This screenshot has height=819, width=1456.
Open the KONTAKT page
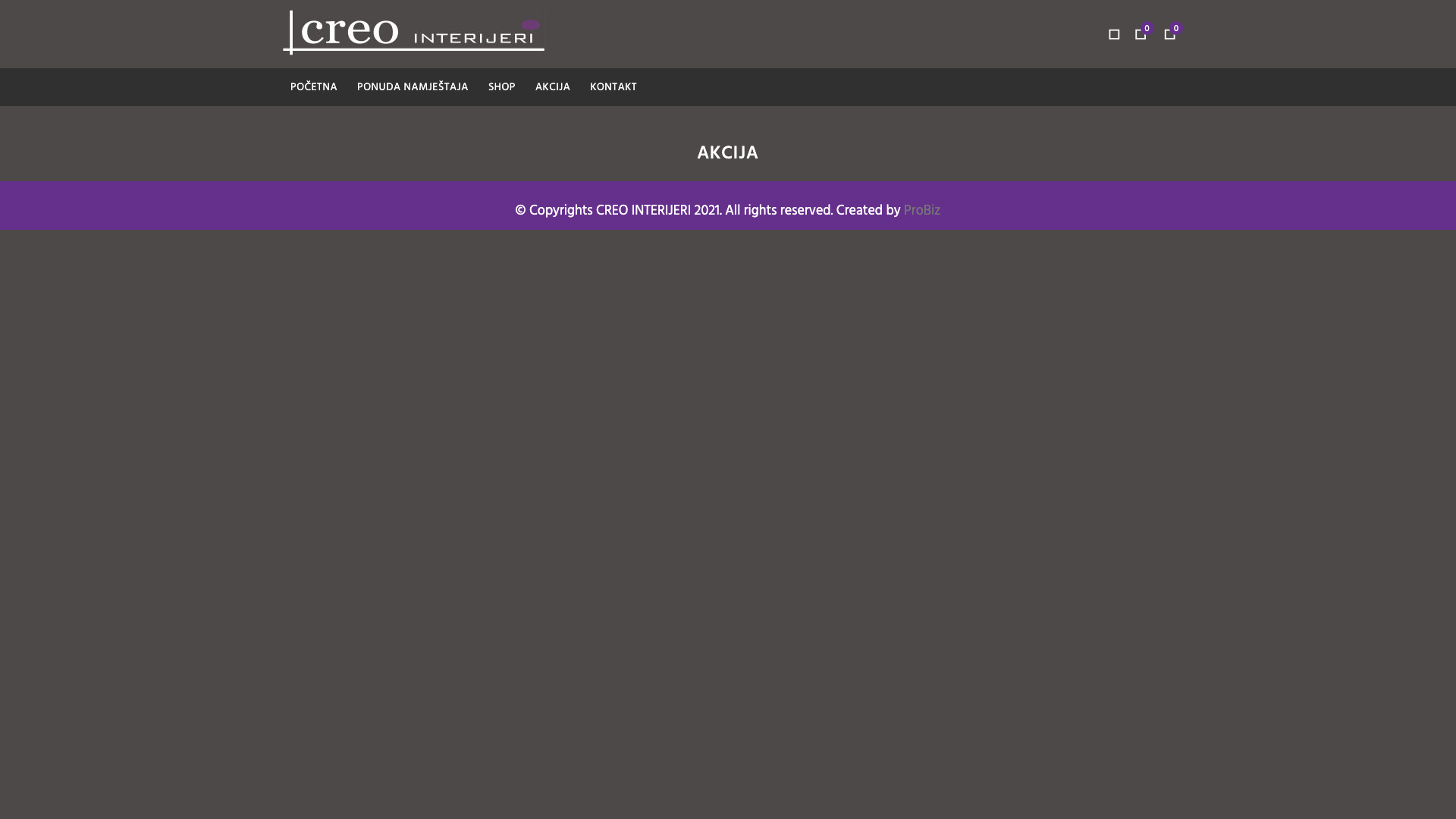point(613,87)
